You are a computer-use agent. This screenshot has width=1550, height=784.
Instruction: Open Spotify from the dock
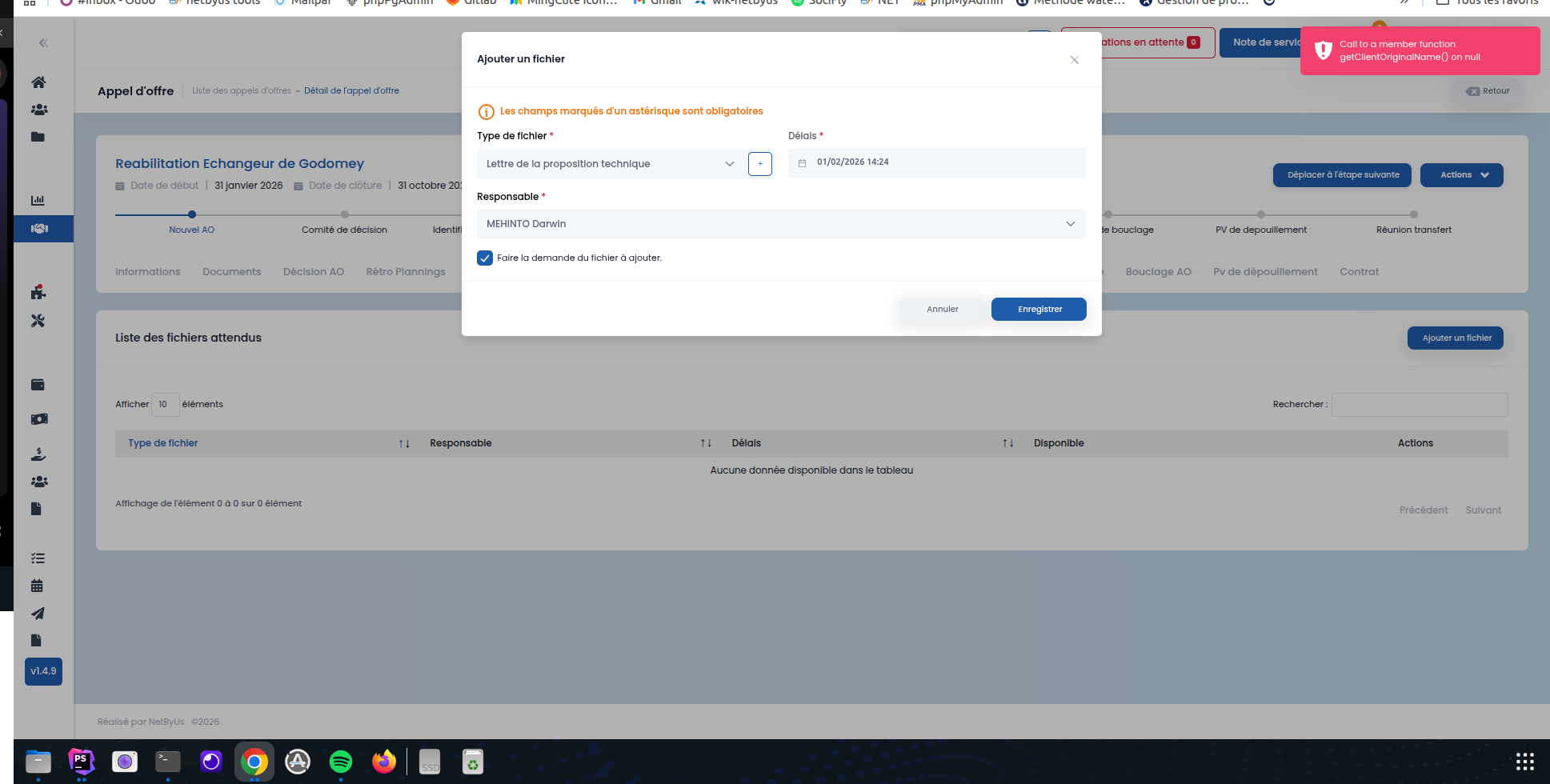coord(341,762)
